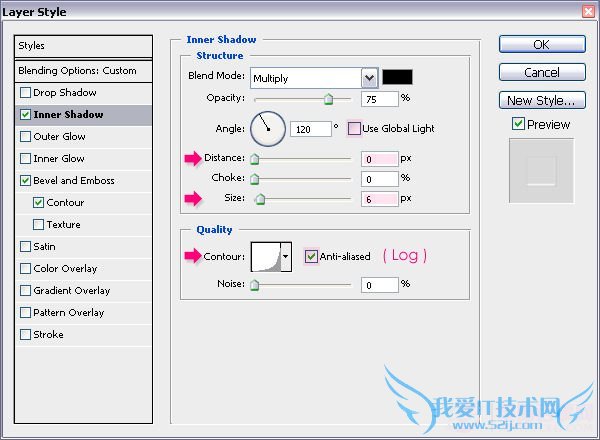Click the Size value field showing 6
The width and height of the screenshot is (600, 440).
pos(380,199)
